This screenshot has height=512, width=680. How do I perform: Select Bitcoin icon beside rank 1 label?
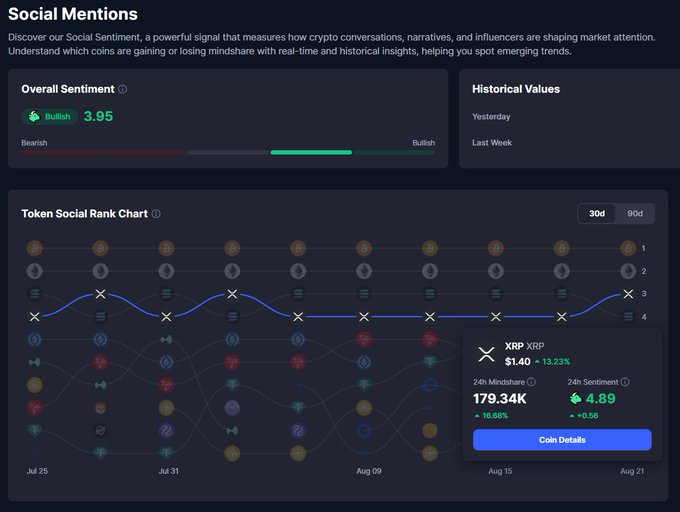628,248
